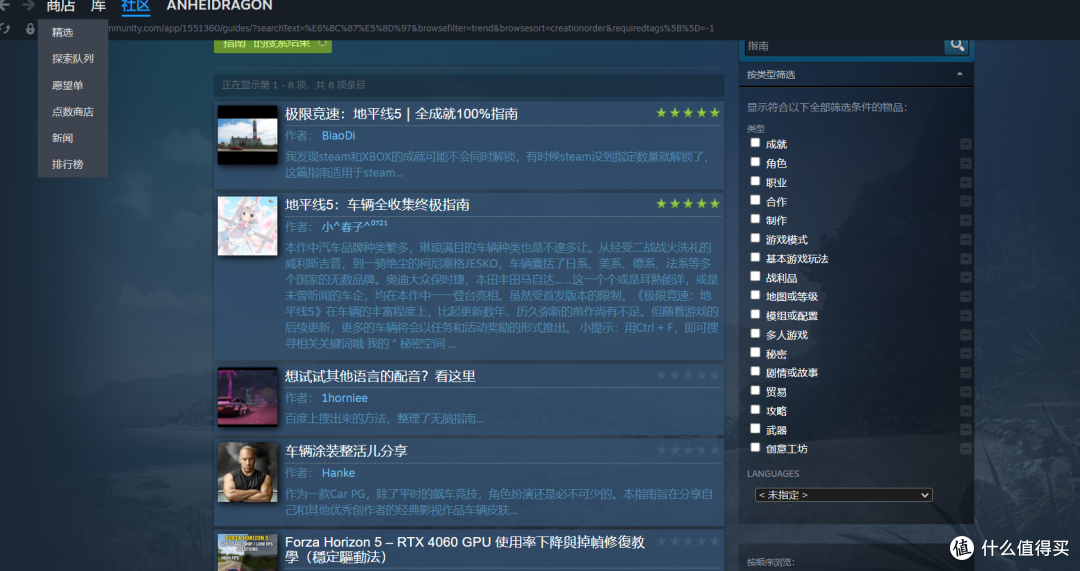Viewport: 1080px width, 571px height.
Task: Check the 游戏模式 filter checkbox
Action: pyautogui.click(x=755, y=238)
